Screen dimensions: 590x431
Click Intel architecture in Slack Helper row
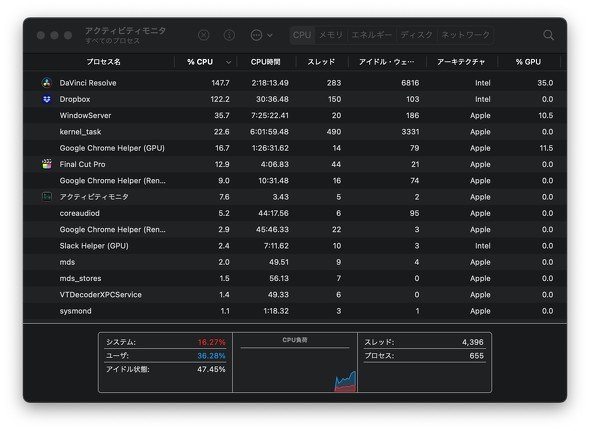pos(482,246)
